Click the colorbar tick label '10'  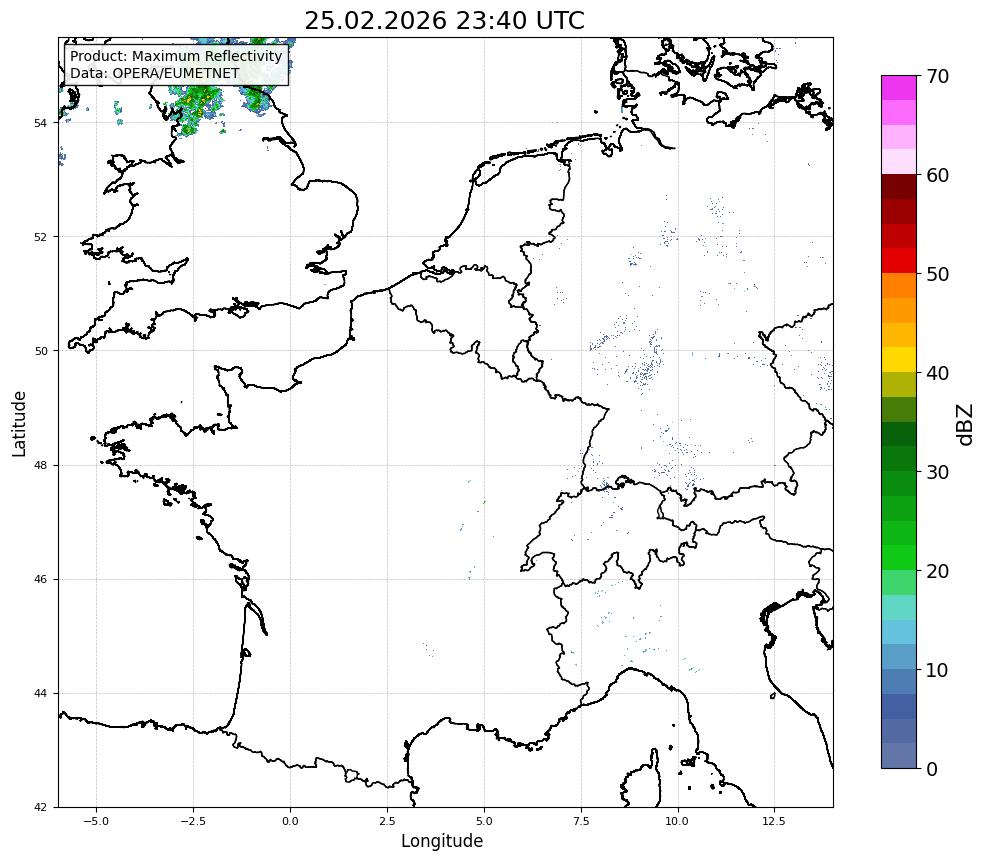pyautogui.click(x=937, y=670)
